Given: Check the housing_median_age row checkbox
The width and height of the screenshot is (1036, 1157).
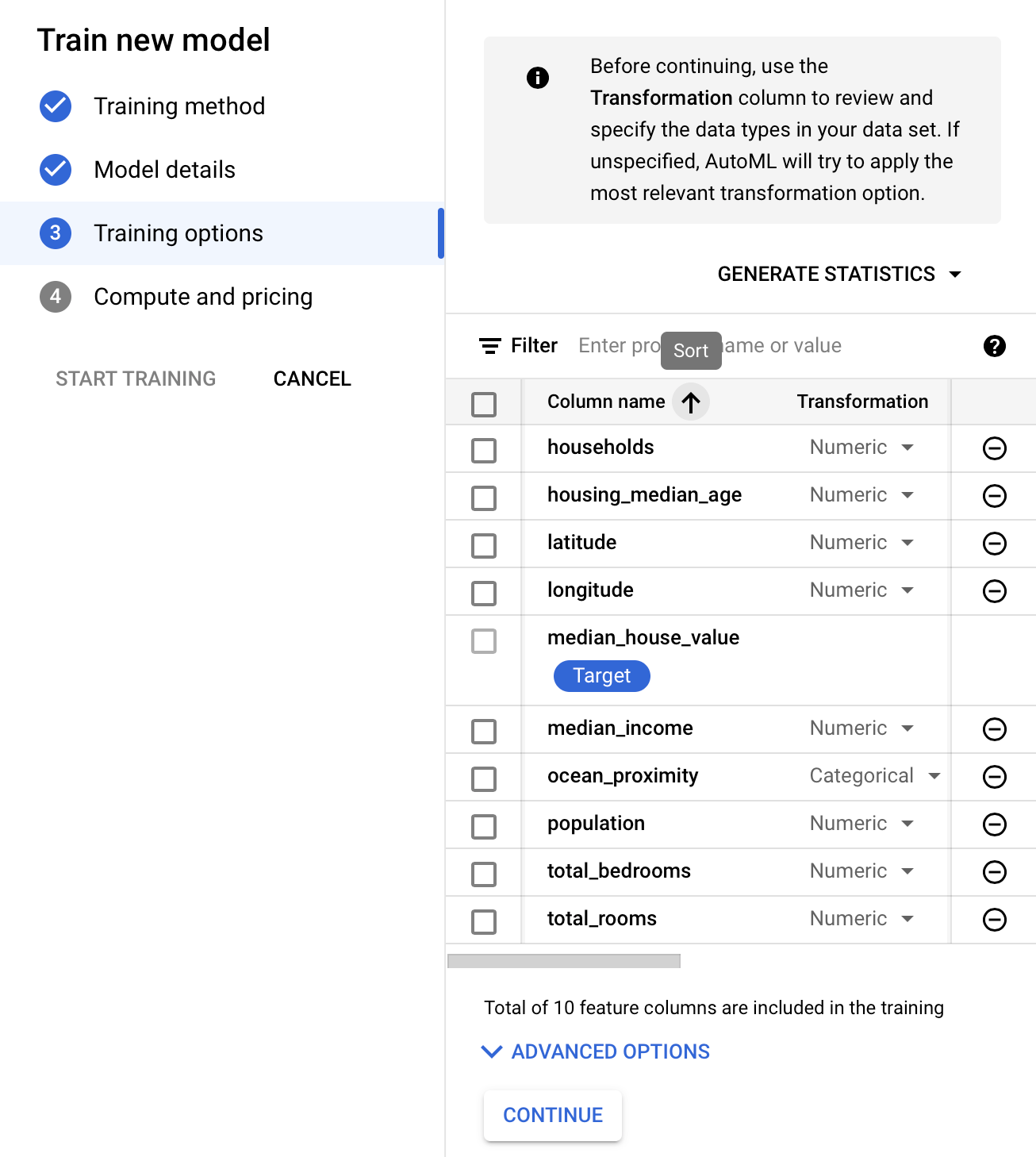Looking at the screenshot, I should click(484, 498).
